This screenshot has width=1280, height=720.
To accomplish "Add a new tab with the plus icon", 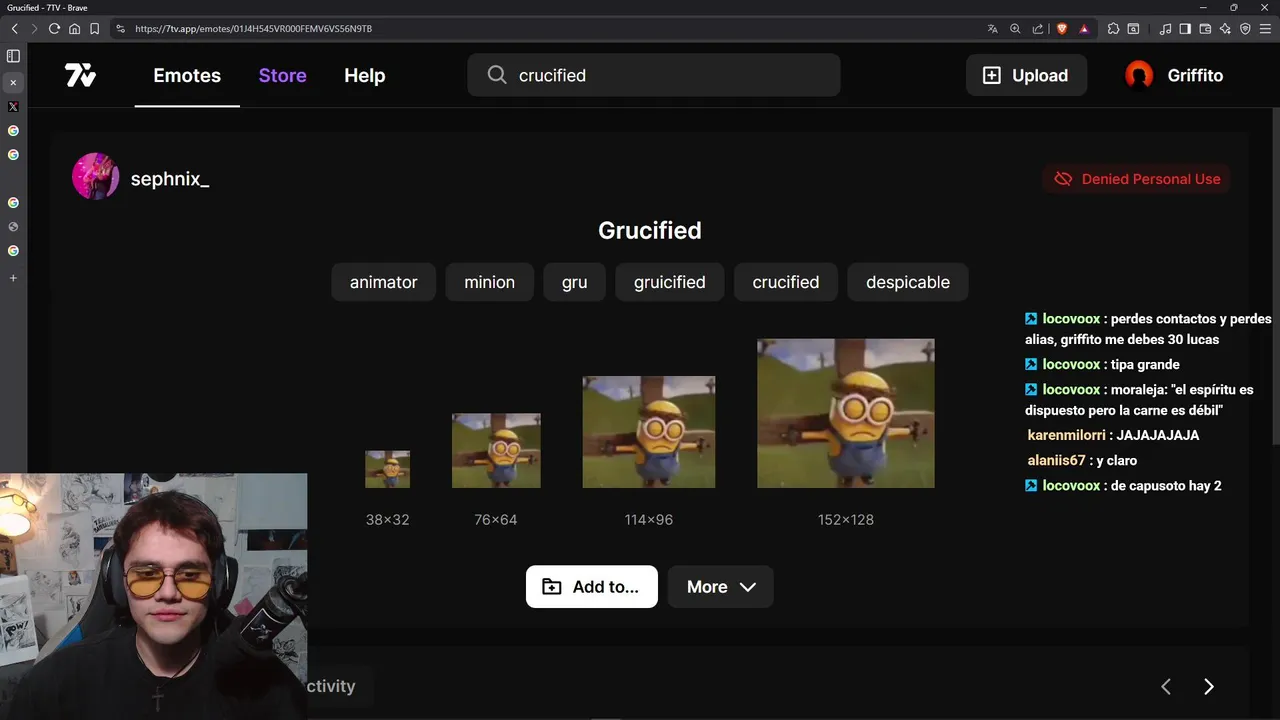I will coord(13,278).
